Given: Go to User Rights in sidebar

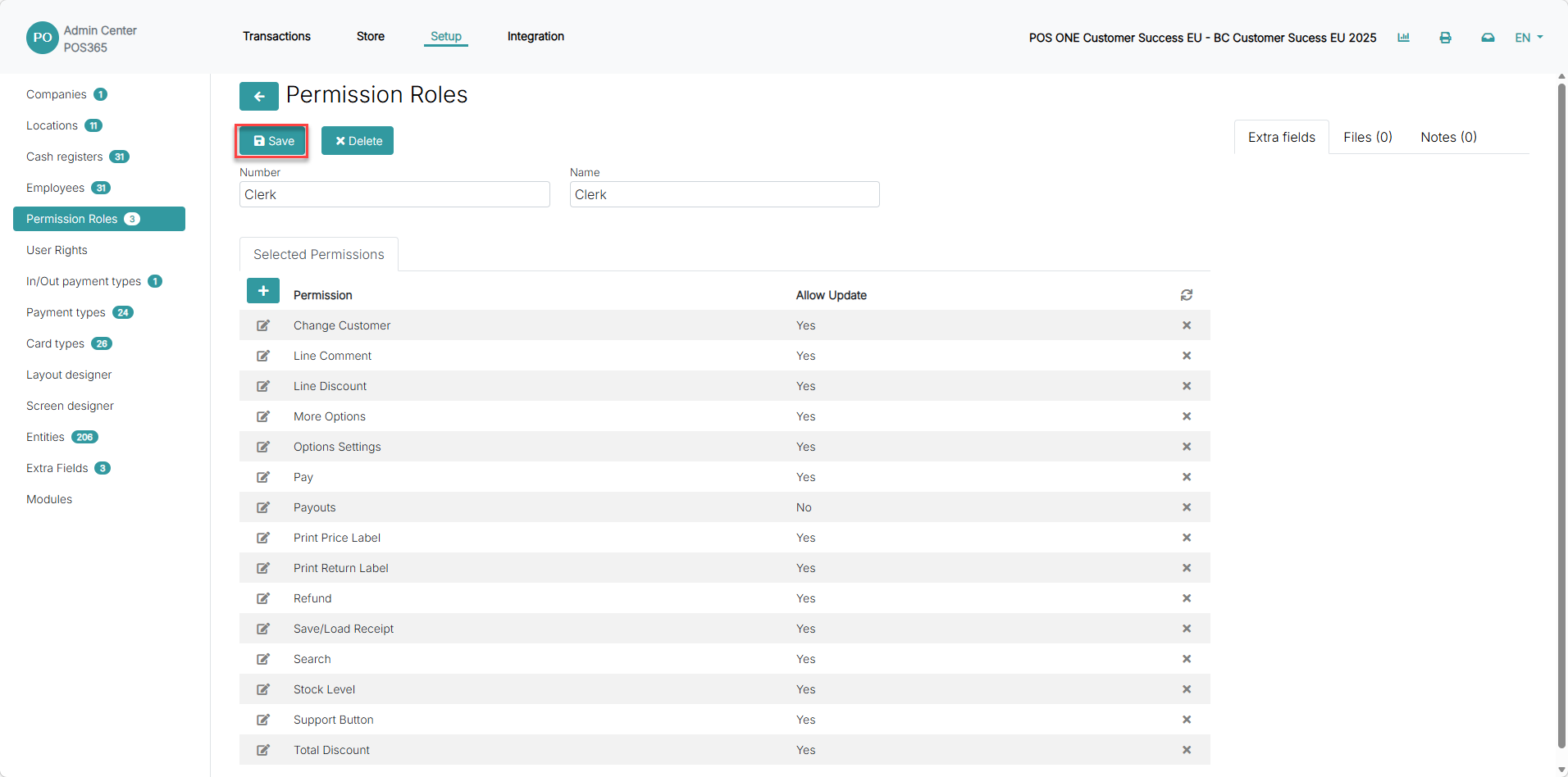Looking at the screenshot, I should (x=57, y=250).
